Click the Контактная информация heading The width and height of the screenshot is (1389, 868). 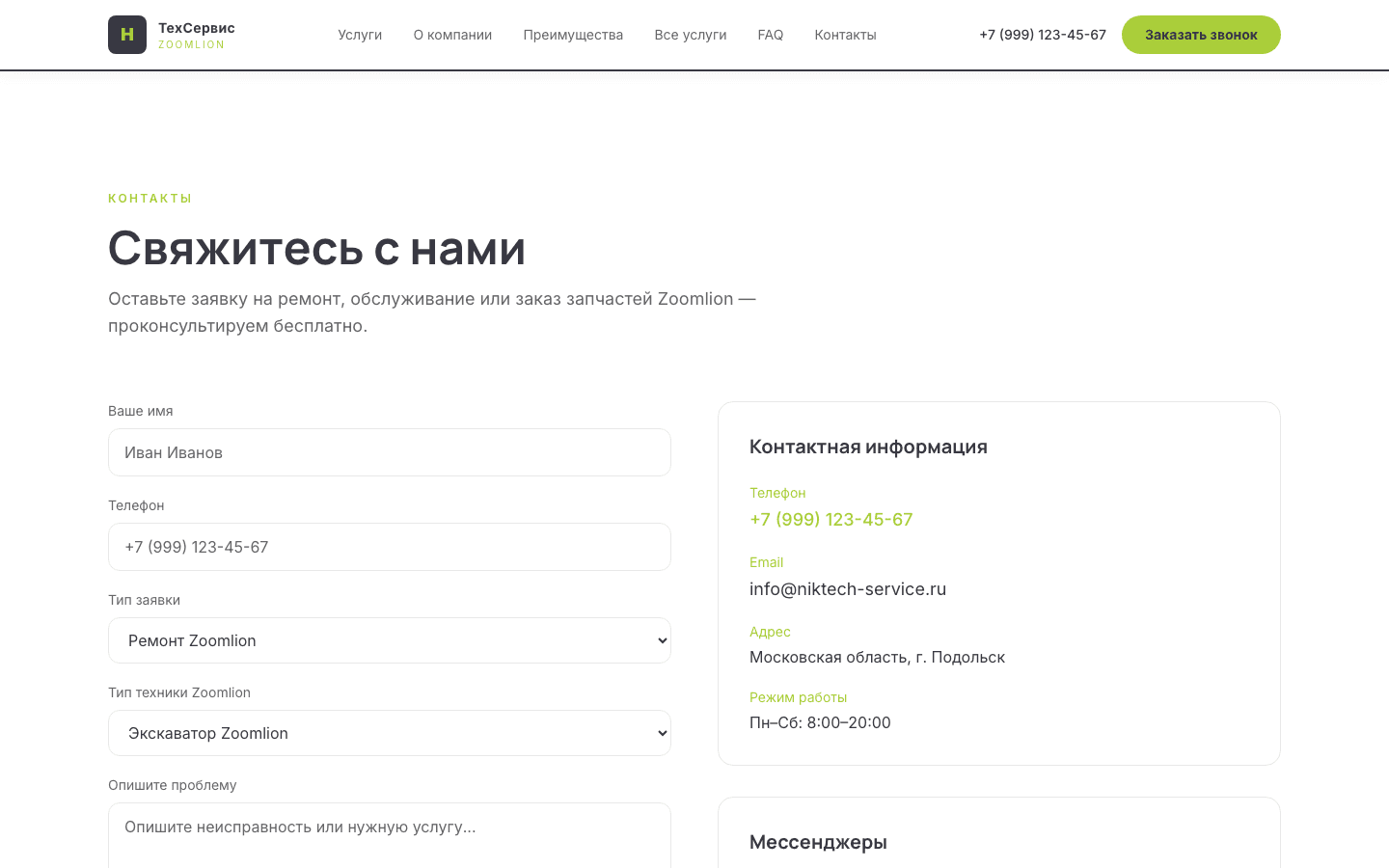[x=868, y=447]
